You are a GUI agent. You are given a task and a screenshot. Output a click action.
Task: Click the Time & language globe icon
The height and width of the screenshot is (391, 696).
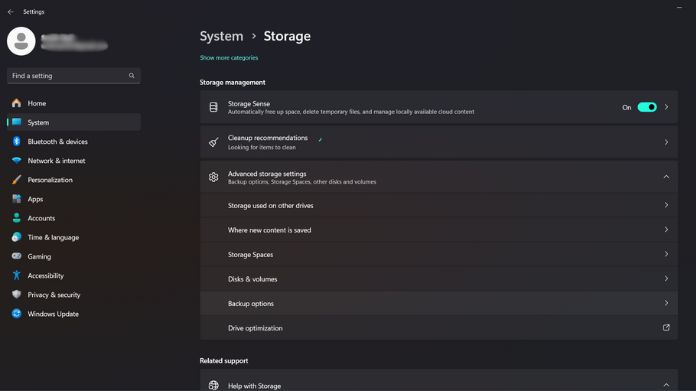click(16, 237)
